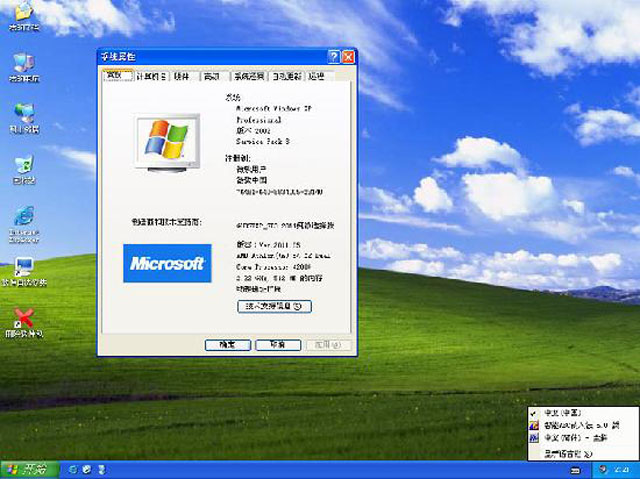This screenshot has height=479, width=640.
Task: Open the Network Places desktop icon
Action: tap(24, 118)
